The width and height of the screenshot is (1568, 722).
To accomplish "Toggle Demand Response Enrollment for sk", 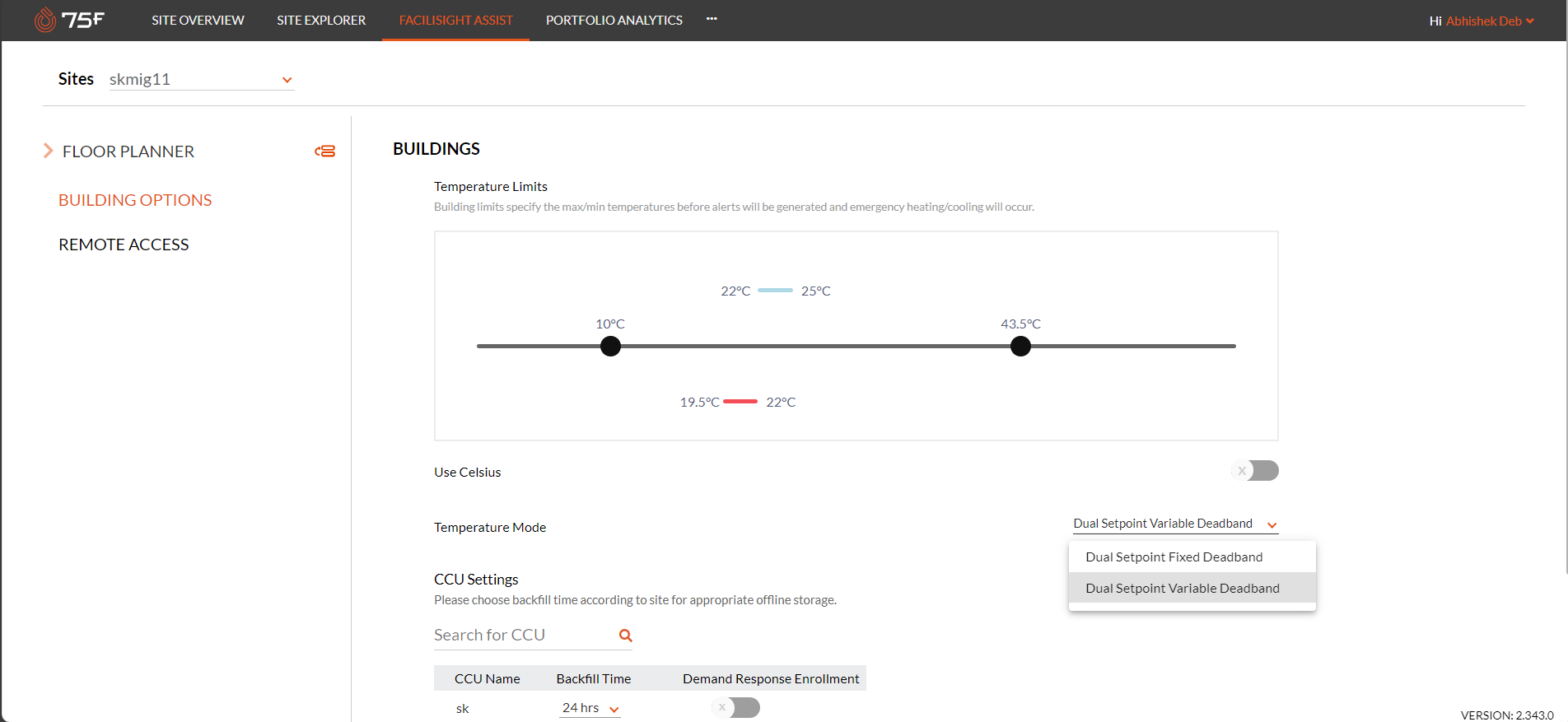I will [x=735, y=708].
